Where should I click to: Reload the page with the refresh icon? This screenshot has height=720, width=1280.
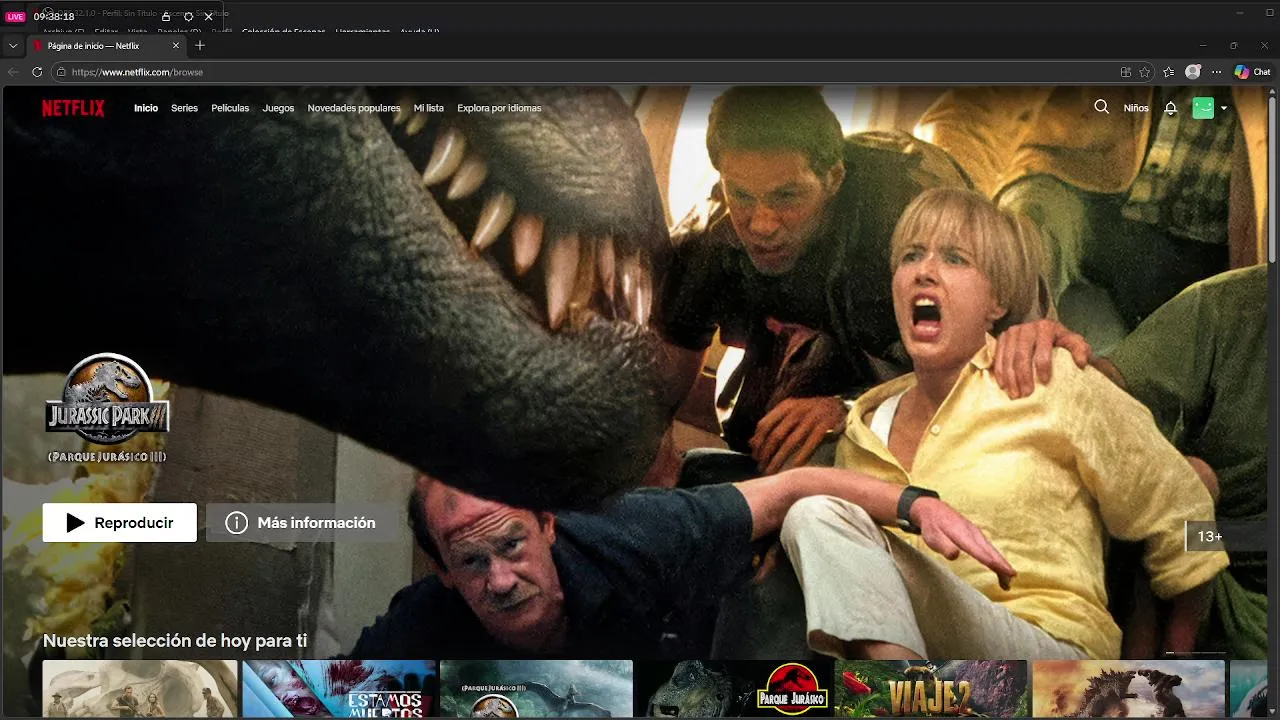pyautogui.click(x=37, y=72)
